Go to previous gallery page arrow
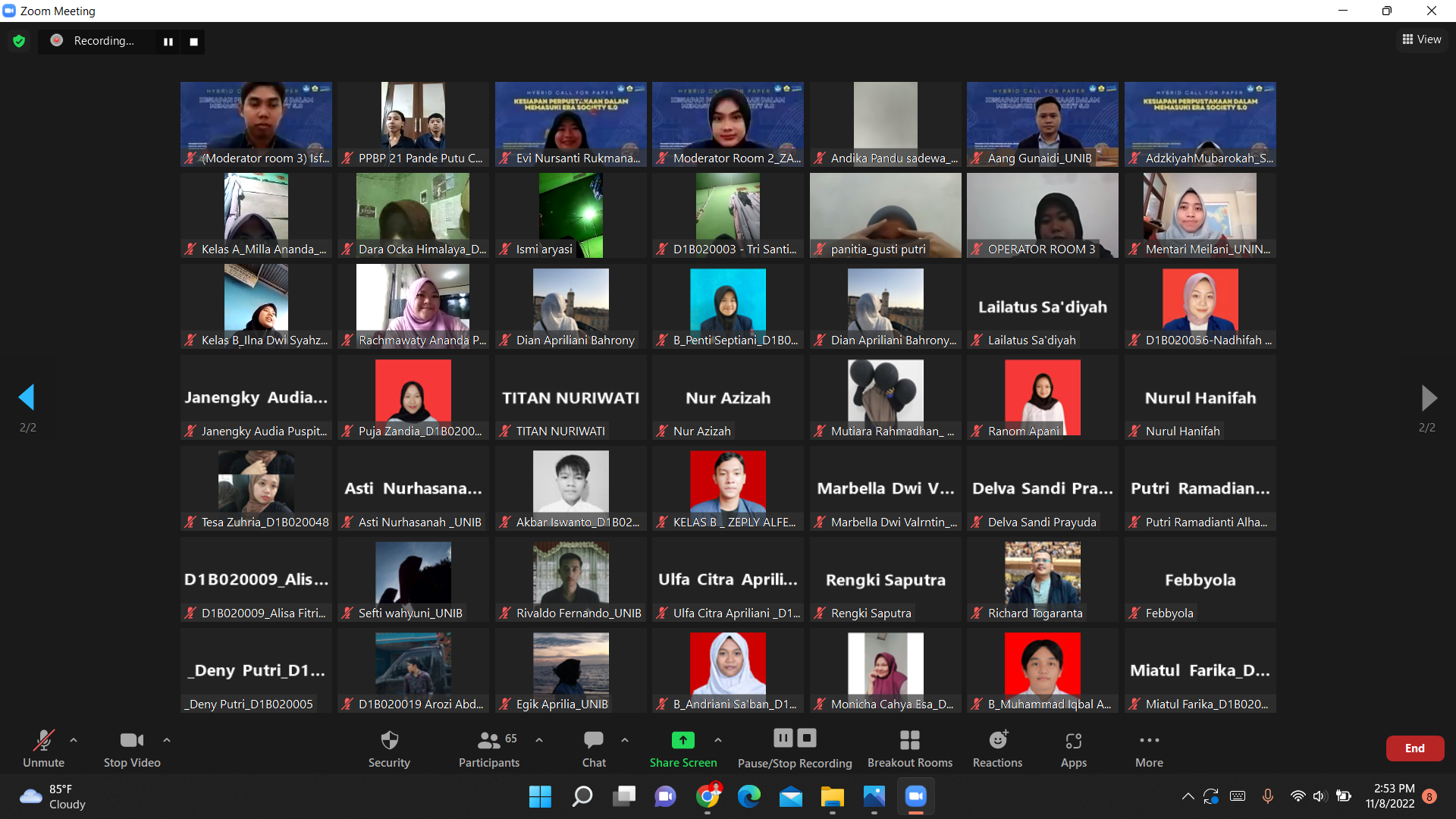This screenshot has height=819, width=1456. coord(27,397)
